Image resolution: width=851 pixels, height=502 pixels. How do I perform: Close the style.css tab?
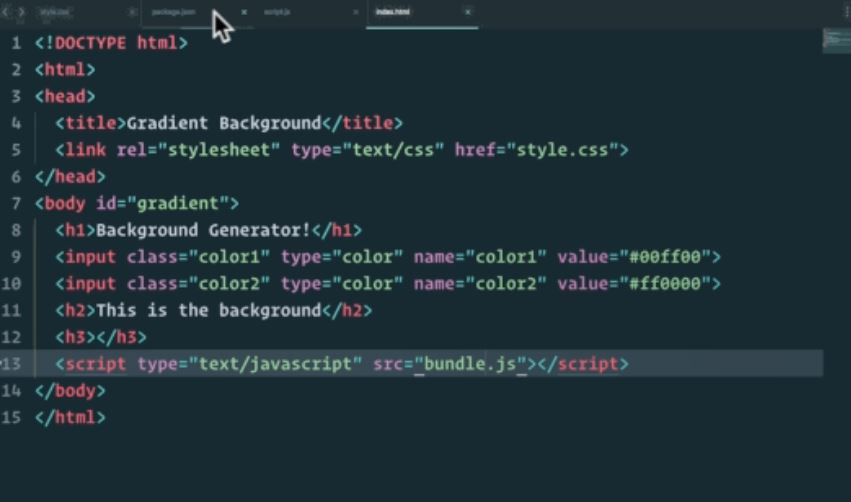(x=132, y=11)
